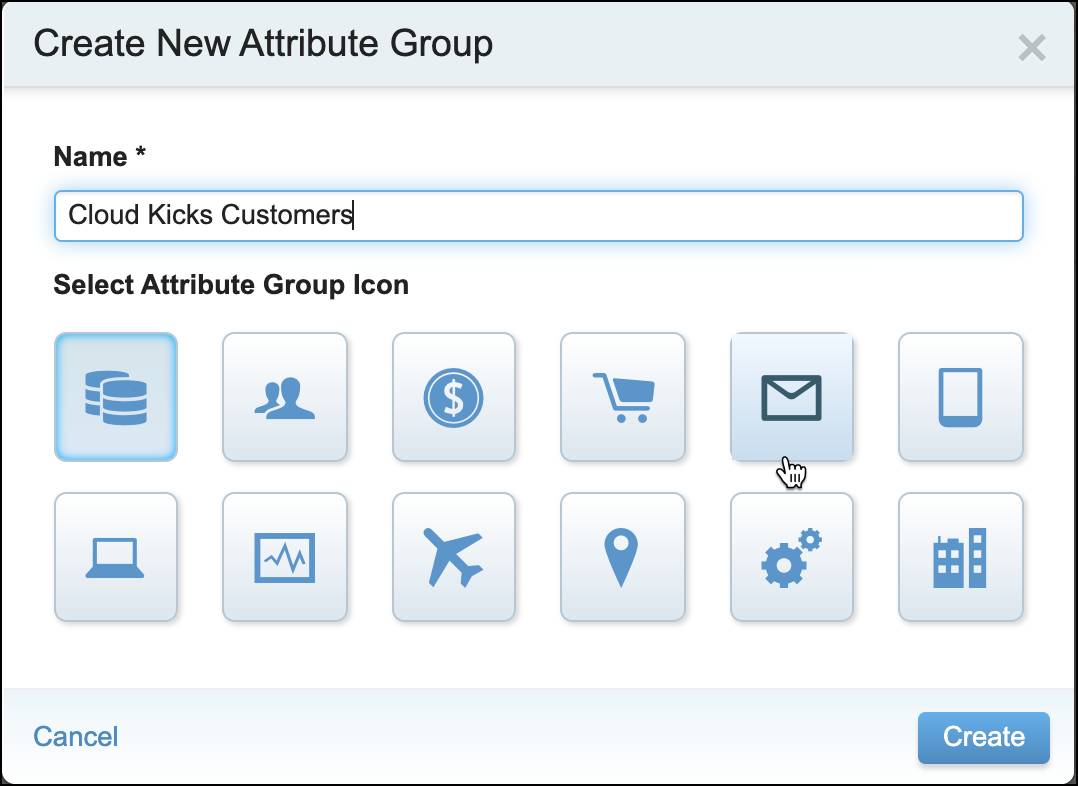This screenshot has width=1078, height=786.
Task: Select the map location pin icon
Action: [623, 557]
